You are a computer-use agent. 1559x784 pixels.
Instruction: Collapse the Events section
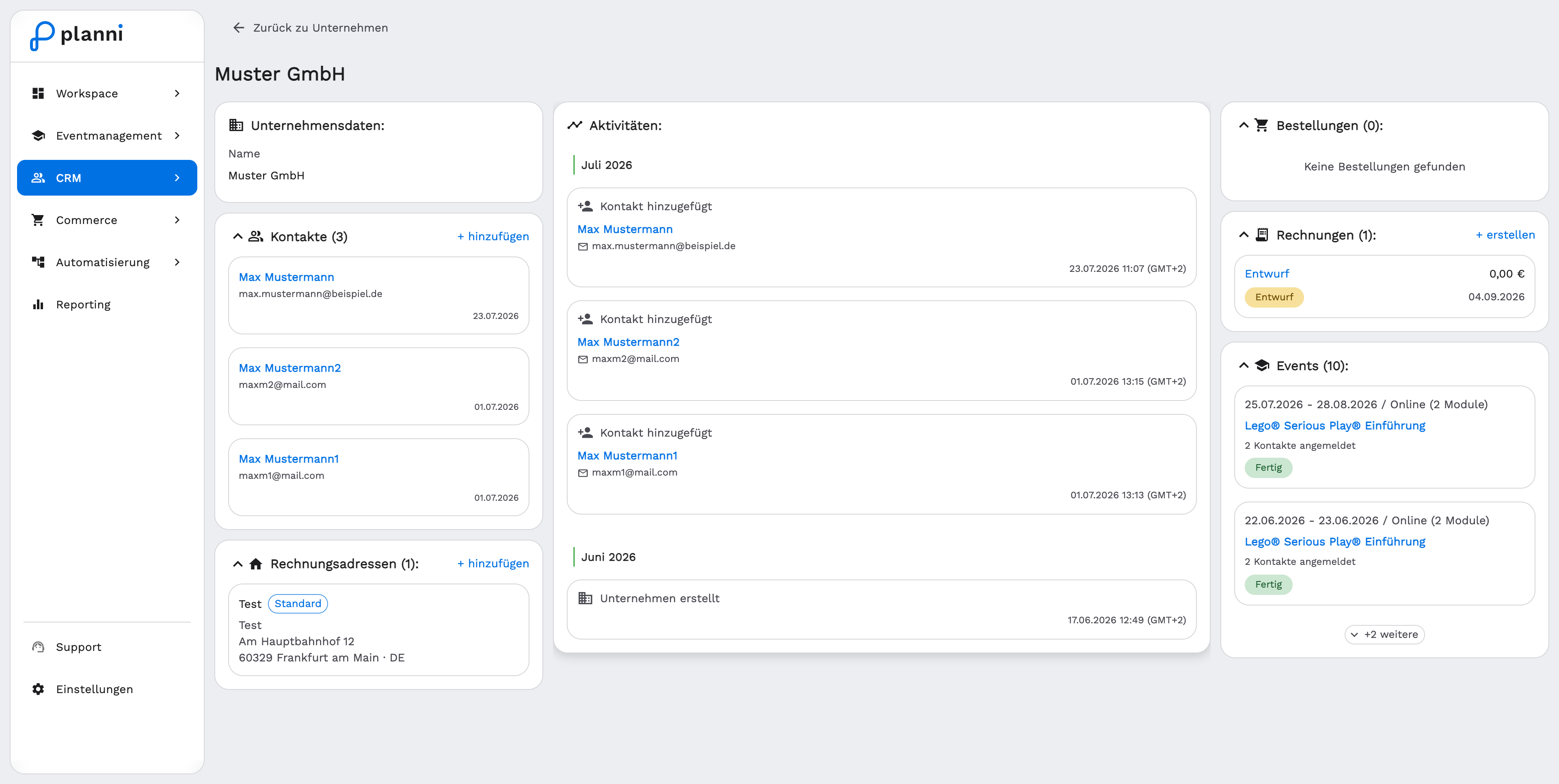1244,365
